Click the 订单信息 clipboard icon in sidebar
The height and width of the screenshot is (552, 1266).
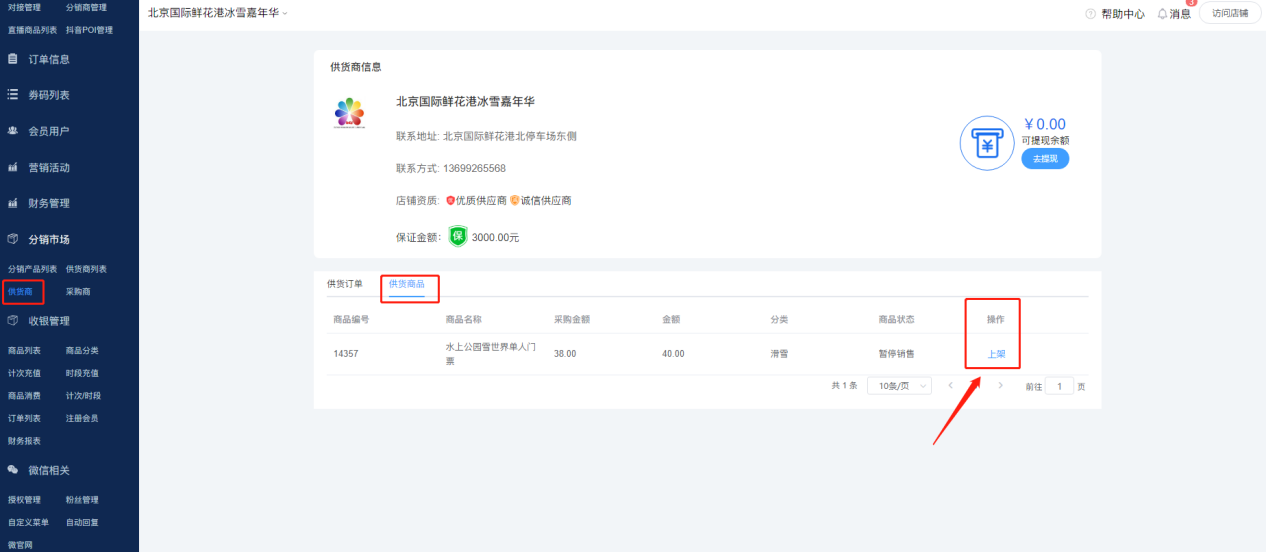13,59
